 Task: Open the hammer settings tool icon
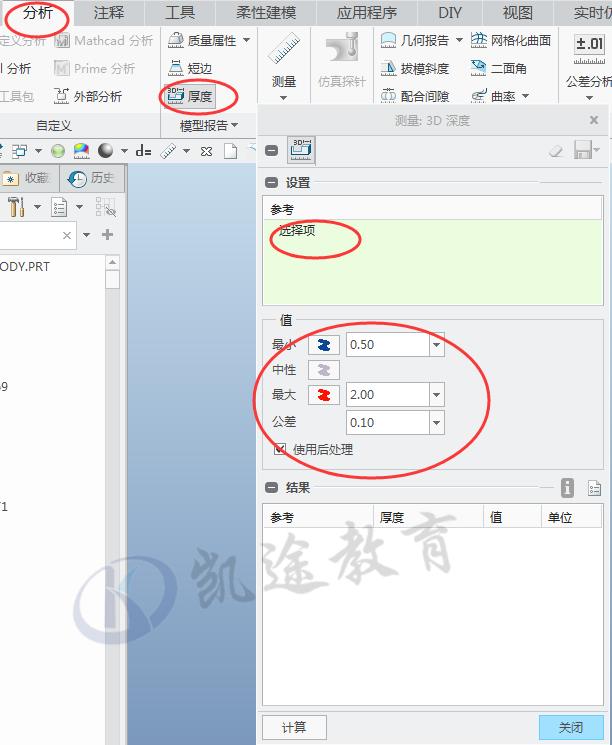(x=16, y=207)
